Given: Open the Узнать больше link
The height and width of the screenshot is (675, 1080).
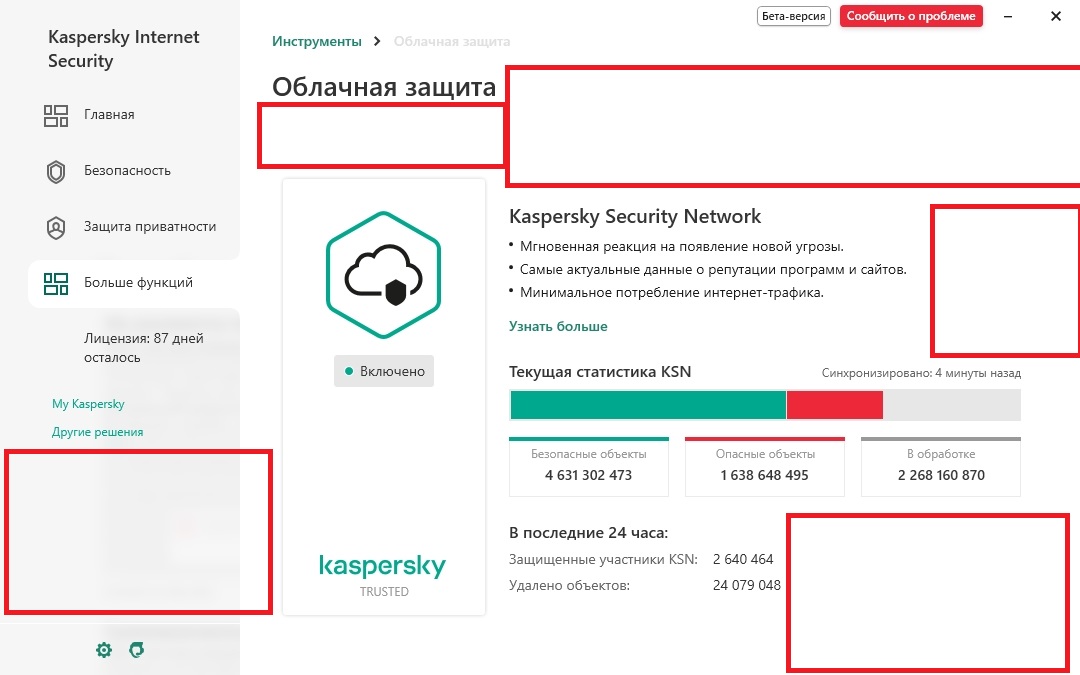Looking at the screenshot, I should tap(558, 326).
